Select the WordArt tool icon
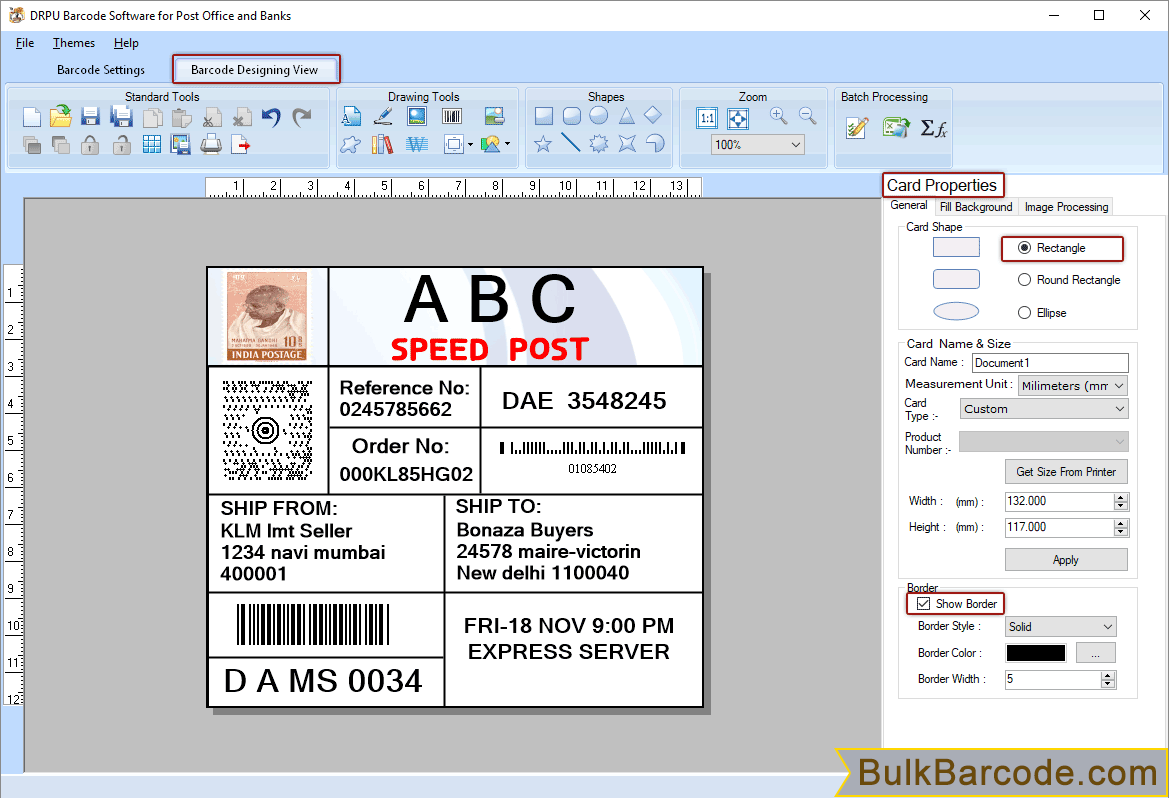1169x798 pixels. 417,144
